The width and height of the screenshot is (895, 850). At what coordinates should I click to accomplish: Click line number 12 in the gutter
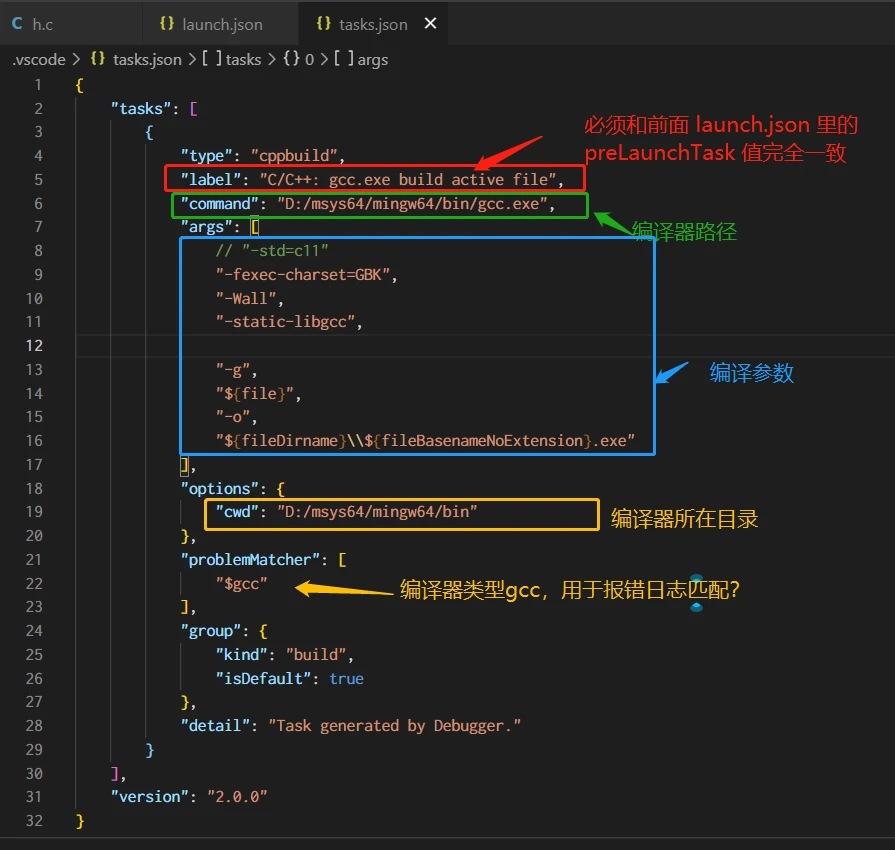coord(34,346)
